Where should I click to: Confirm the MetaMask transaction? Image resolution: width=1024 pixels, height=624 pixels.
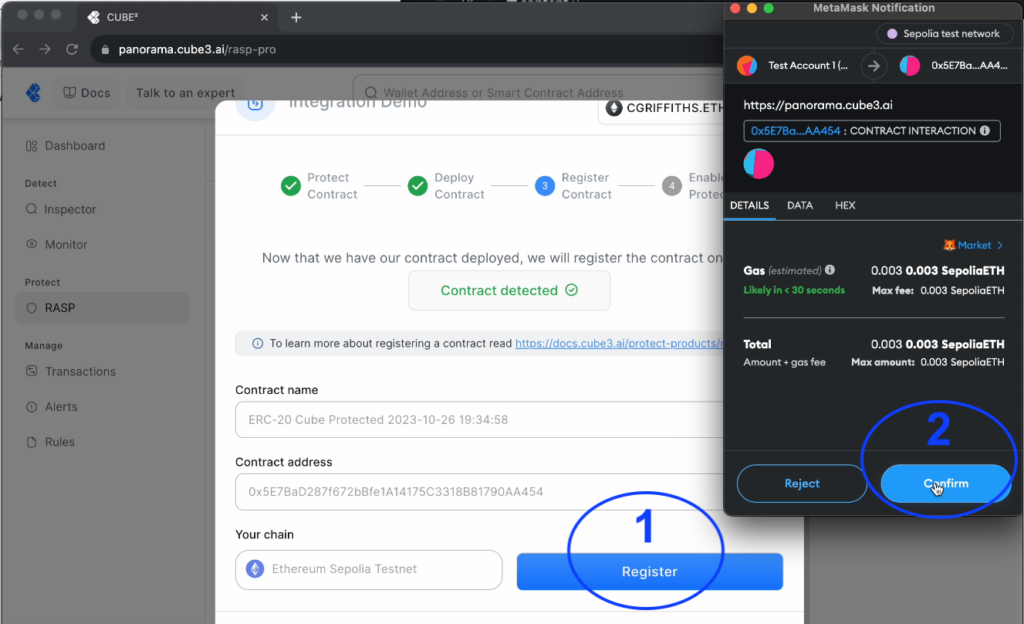(x=946, y=484)
